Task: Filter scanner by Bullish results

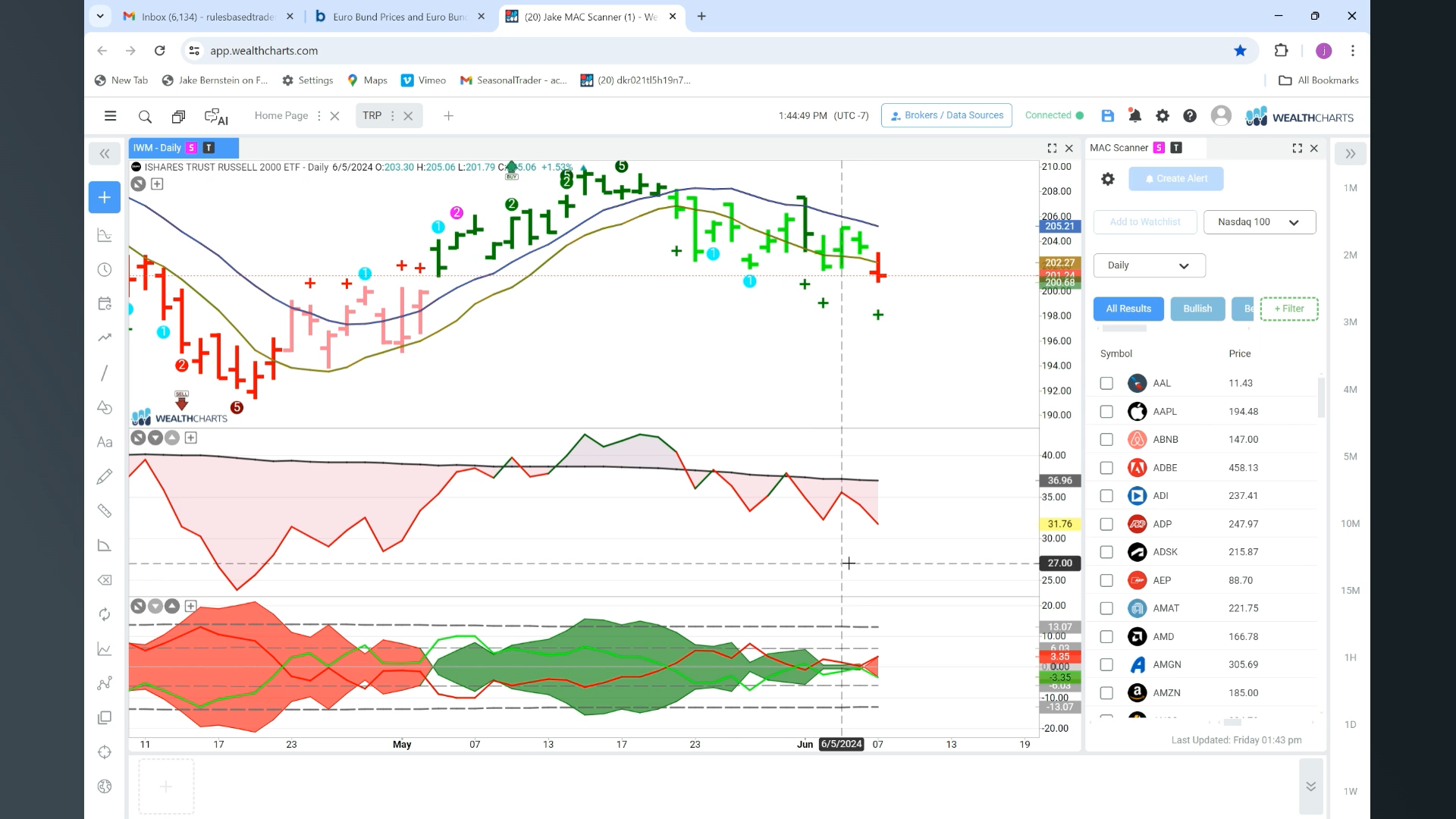Action: coord(1197,309)
